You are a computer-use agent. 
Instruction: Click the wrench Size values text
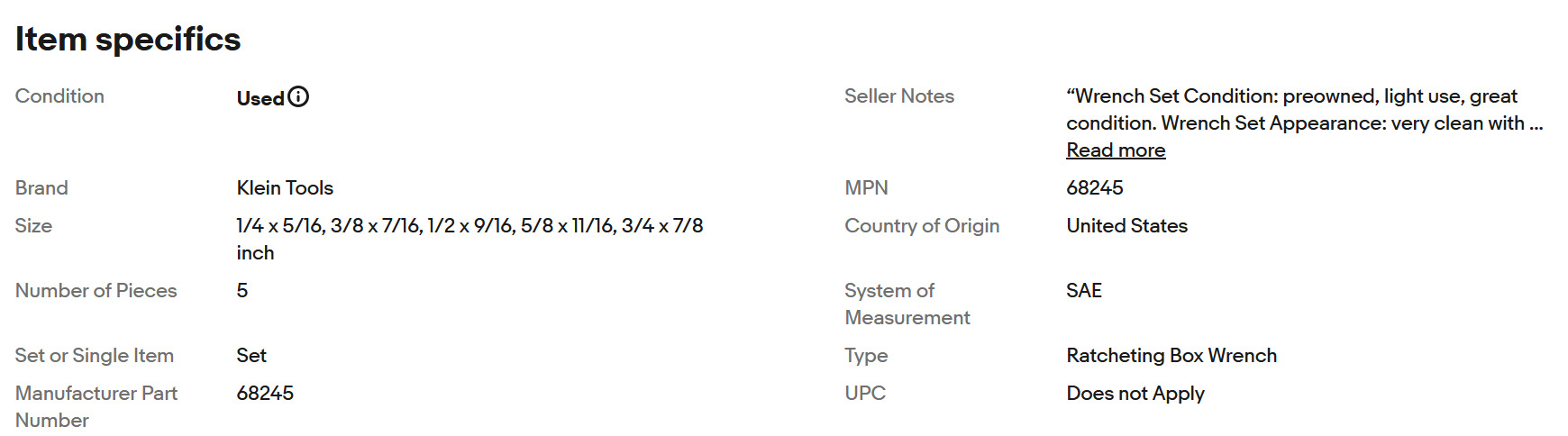coord(469,226)
